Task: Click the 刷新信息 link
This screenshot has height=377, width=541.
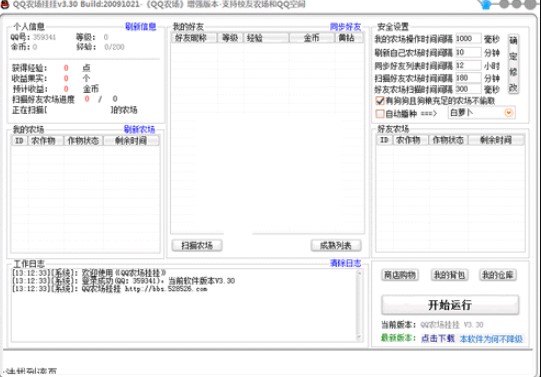Action: coord(141,27)
